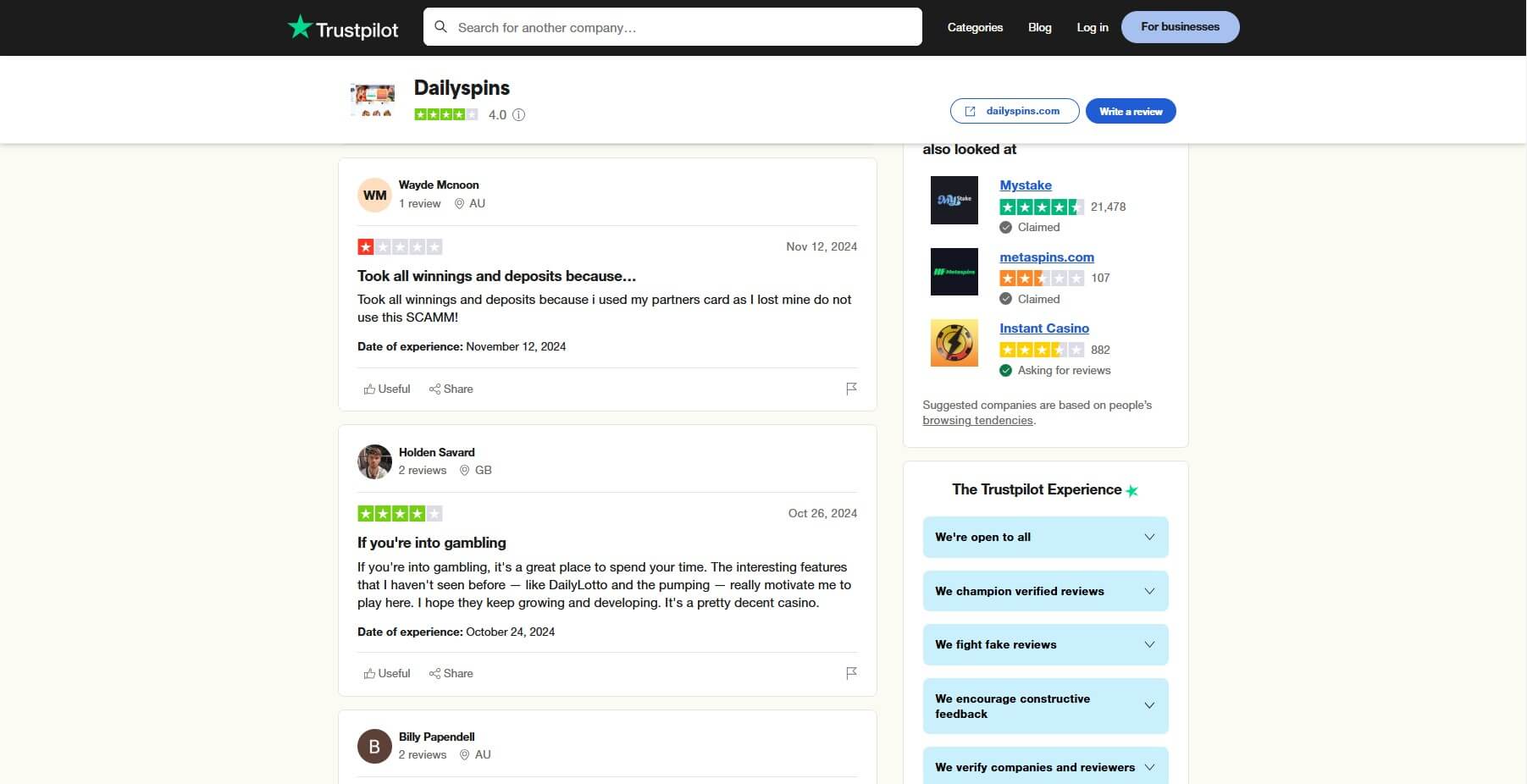Screen dimensions: 1527x784
Task: Click the Instant Casino logo image
Action: [954, 343]
